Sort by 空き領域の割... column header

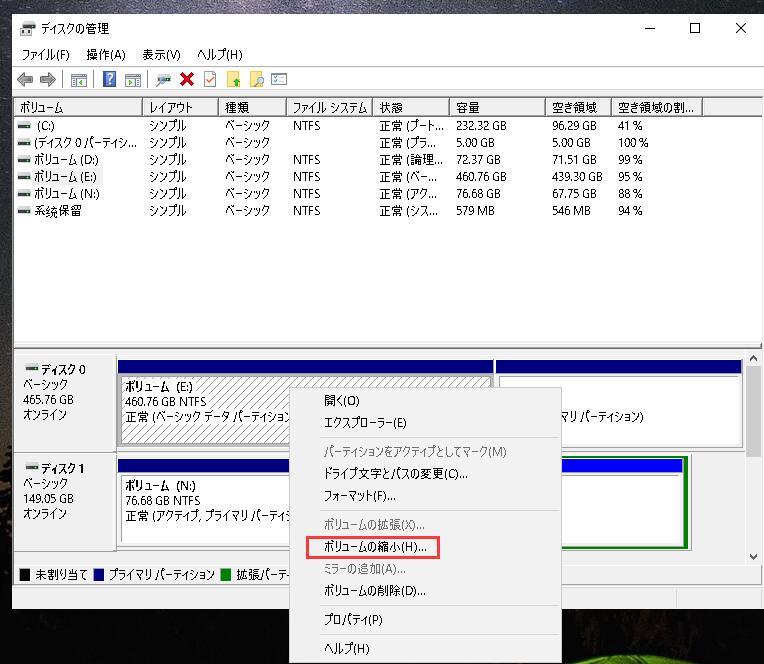(657, 107)
